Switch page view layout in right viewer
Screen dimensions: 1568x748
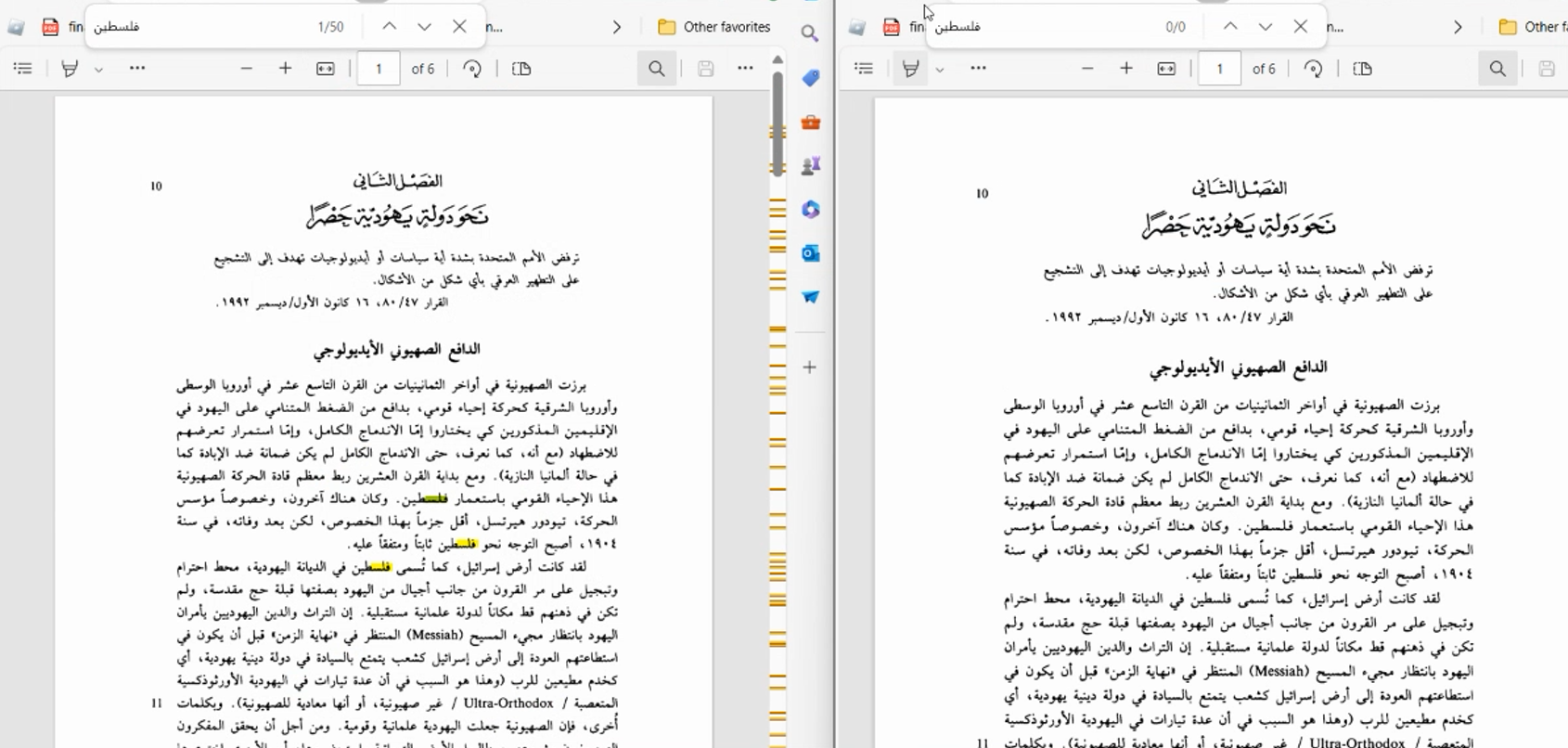1362,69
